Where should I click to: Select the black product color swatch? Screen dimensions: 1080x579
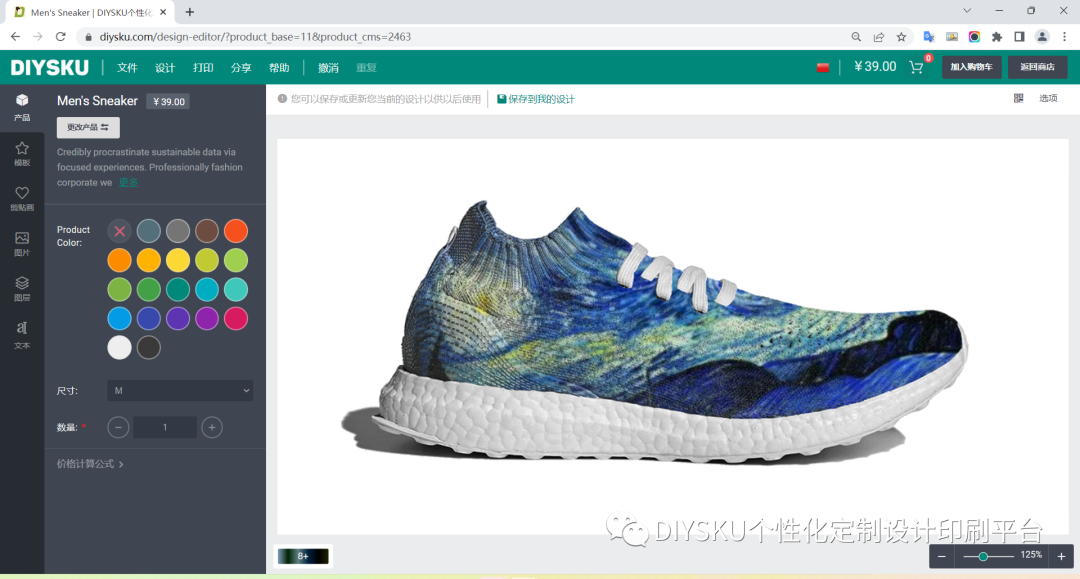148,348
